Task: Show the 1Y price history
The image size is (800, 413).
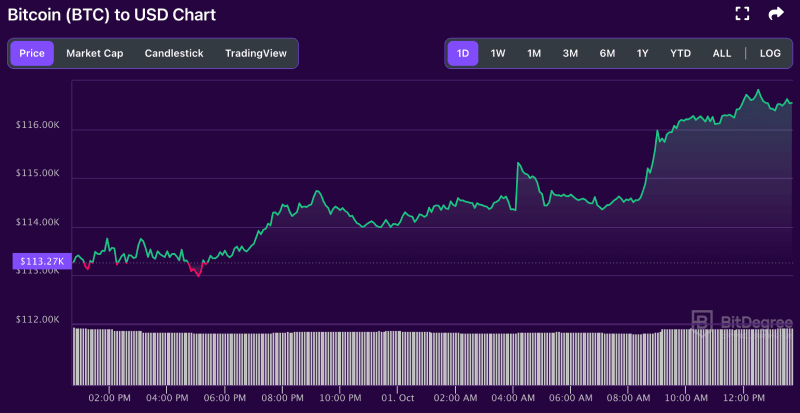Action: [x=642, y=53]
